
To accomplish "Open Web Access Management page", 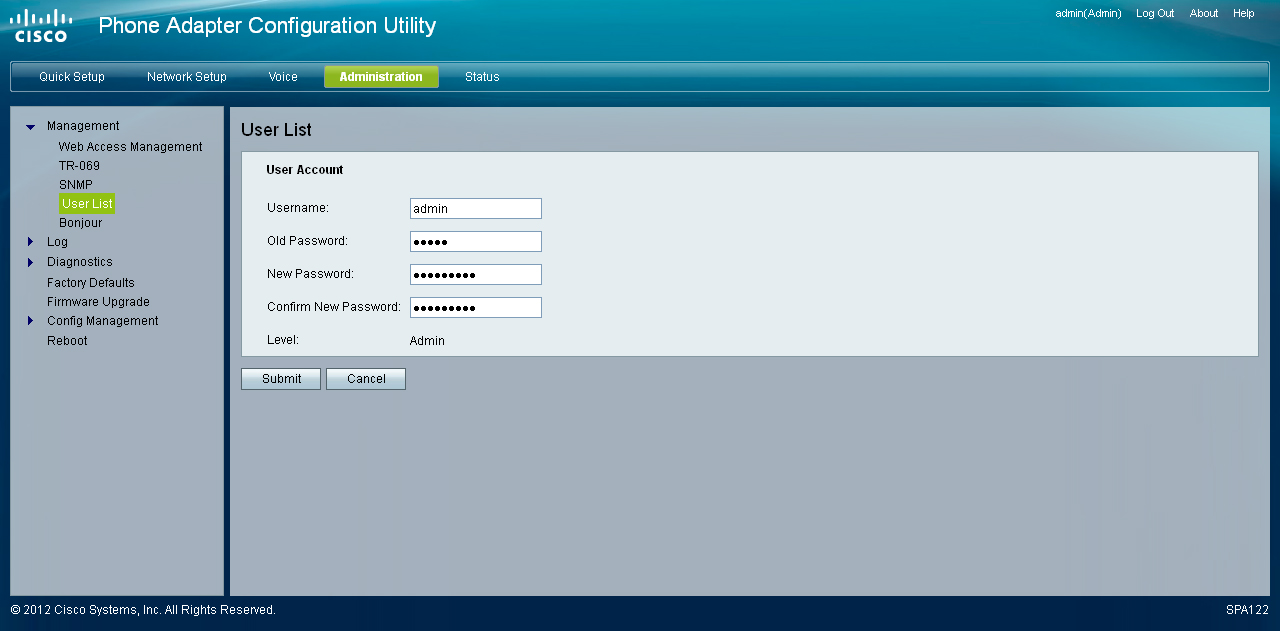I will tap(130, 147).
